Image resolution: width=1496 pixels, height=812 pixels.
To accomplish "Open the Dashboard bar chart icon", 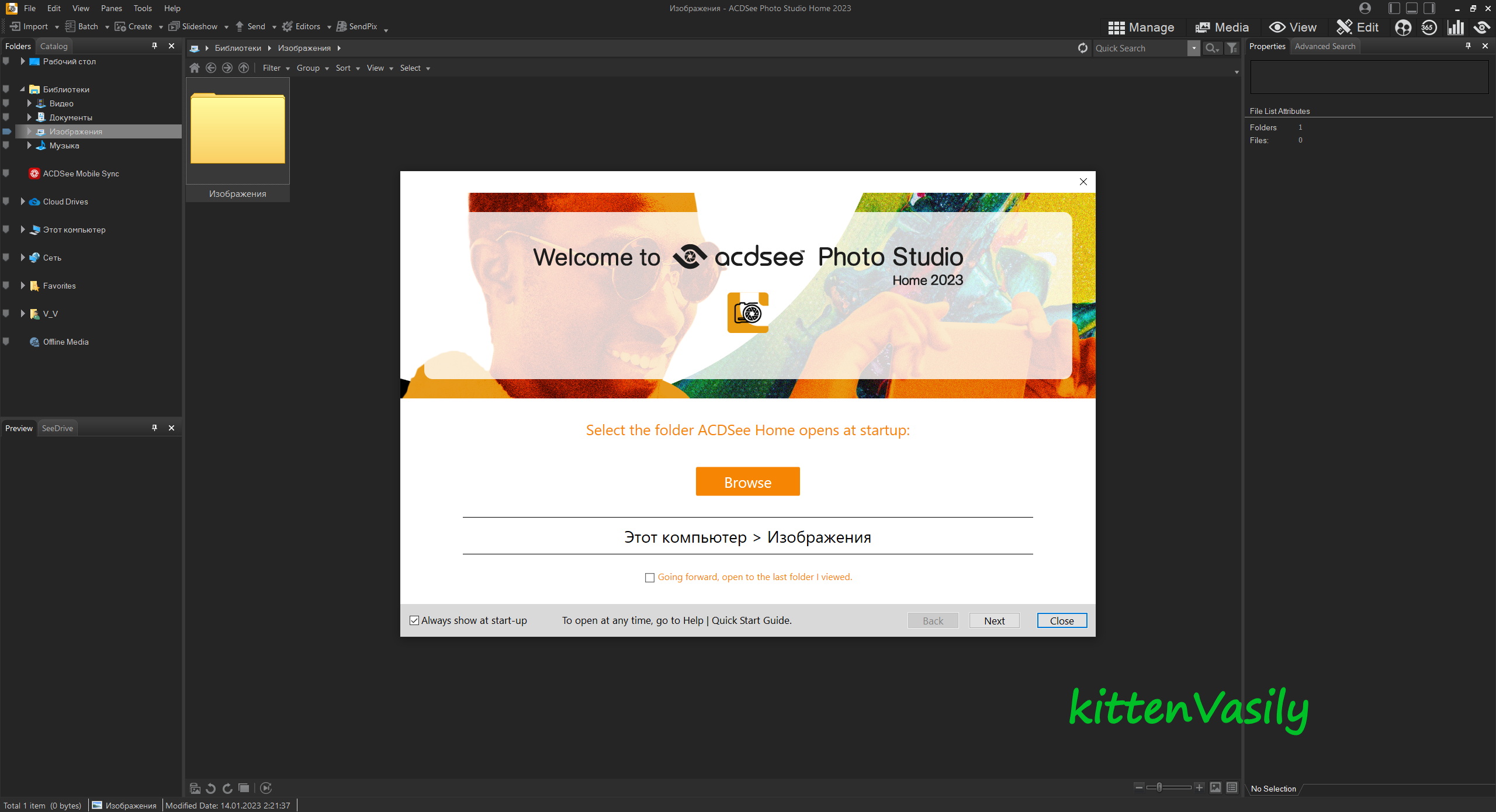I will pyautogui.click(x=1456, y=27).
